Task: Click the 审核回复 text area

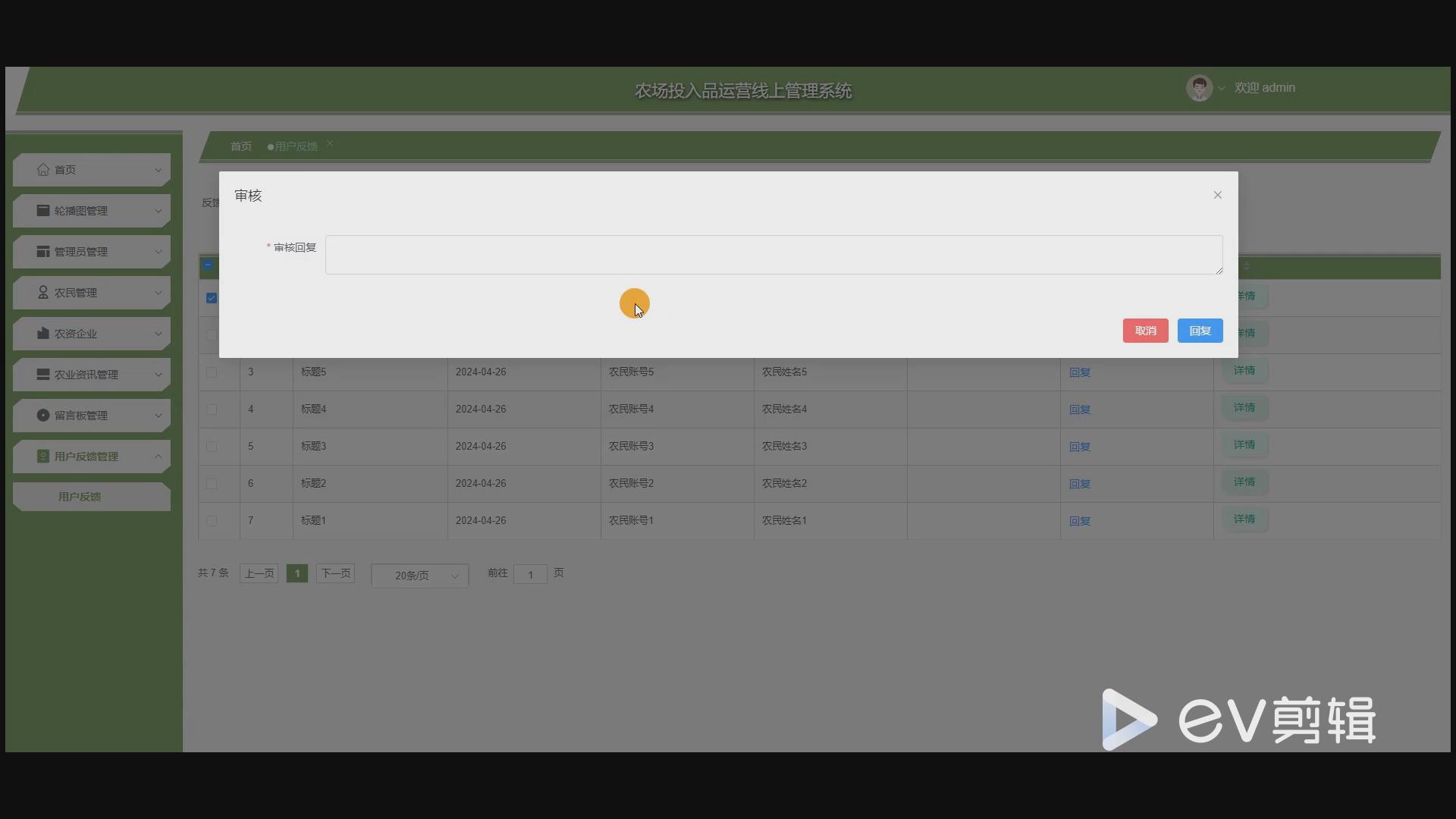Action: (x=773, y=255)
